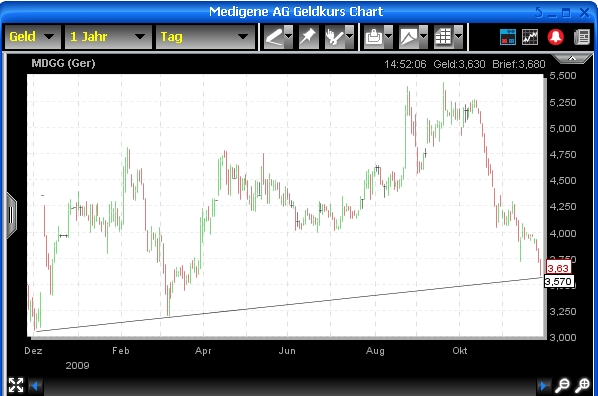The height and width of the screenshot is (396, 598).
Task: Click the 2009 year label
Action: pyautogui.click(x=77, y=365)
